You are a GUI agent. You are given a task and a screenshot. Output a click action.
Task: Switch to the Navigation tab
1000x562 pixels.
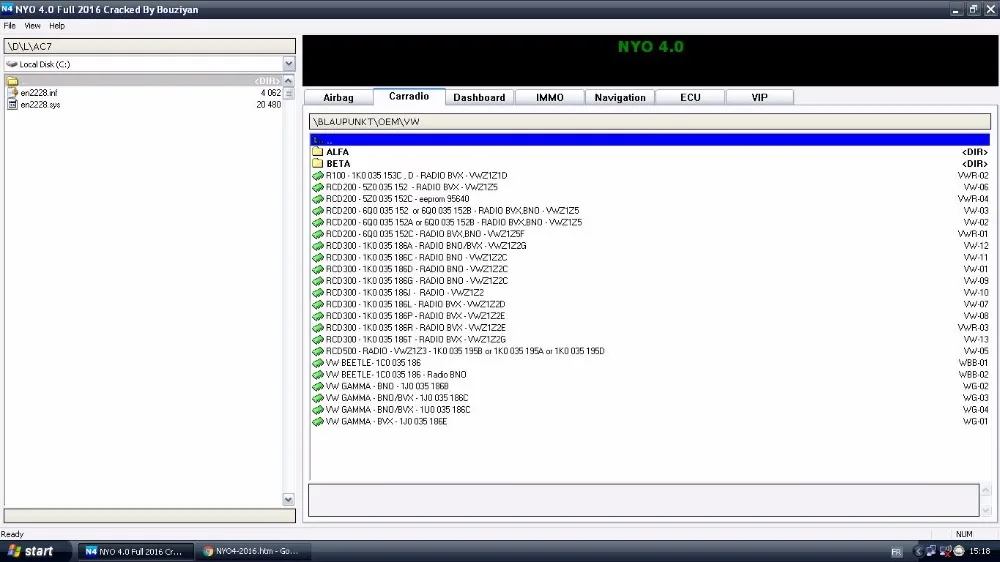click(x=620, y=98)
